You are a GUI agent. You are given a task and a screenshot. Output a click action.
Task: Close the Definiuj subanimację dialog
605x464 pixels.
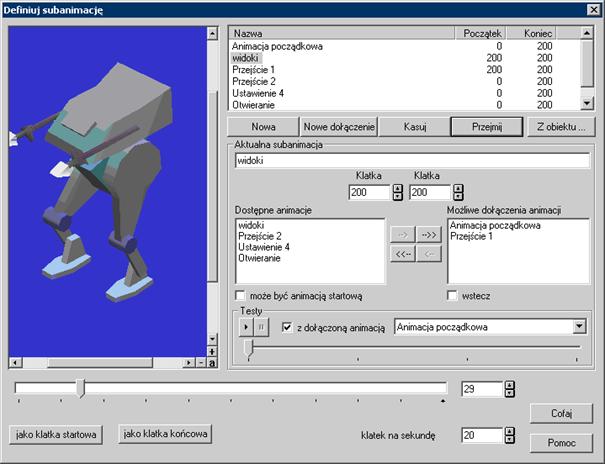pyautogui.click(x=593, y=10)
